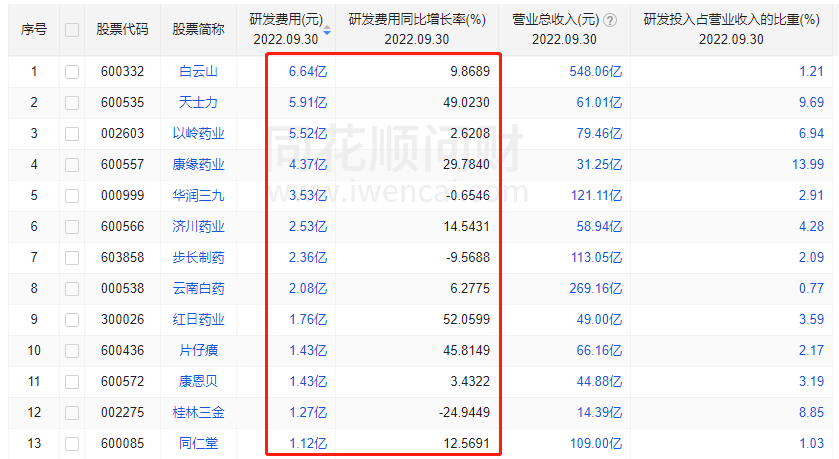Click stock code 000999
This screenshot has height=459, width=839.
pos(122,196)
